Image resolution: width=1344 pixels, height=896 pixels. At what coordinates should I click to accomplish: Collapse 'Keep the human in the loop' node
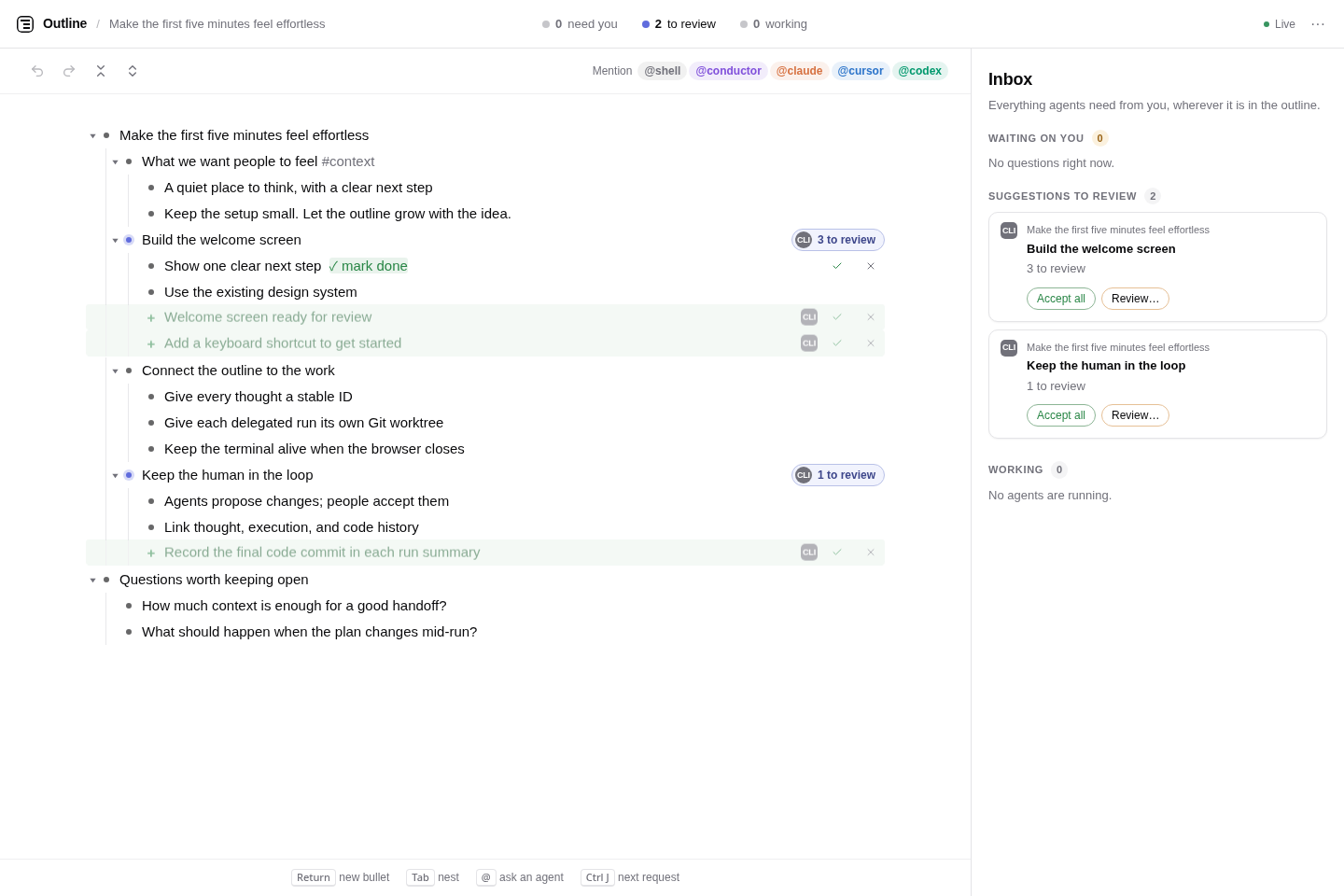[115, 476]
